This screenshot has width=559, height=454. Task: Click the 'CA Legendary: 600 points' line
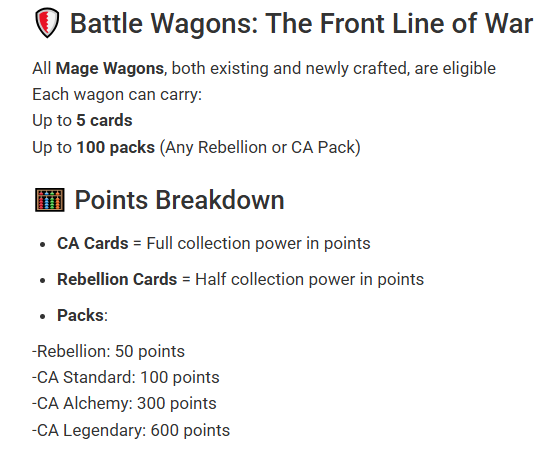[131, 430]
